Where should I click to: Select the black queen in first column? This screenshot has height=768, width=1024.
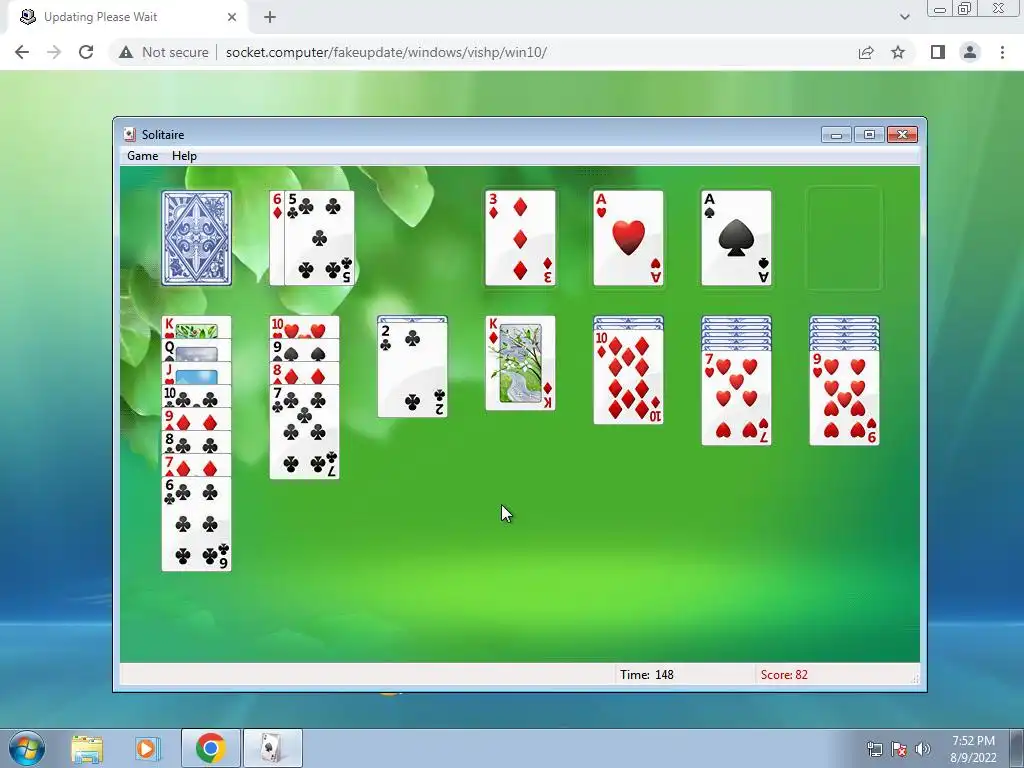pos(197,350)
